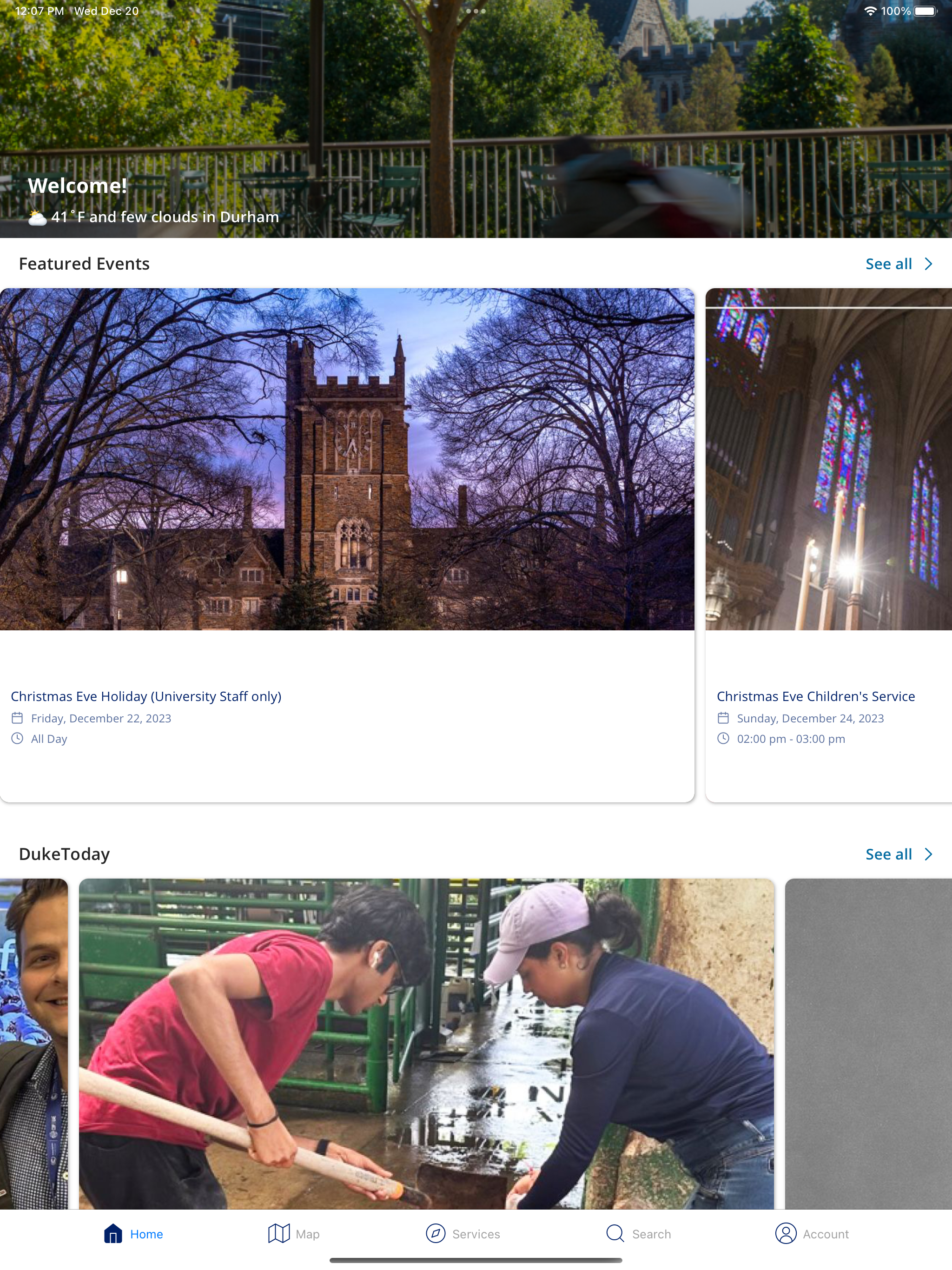Click See all for DukeToday

(888, 854)
